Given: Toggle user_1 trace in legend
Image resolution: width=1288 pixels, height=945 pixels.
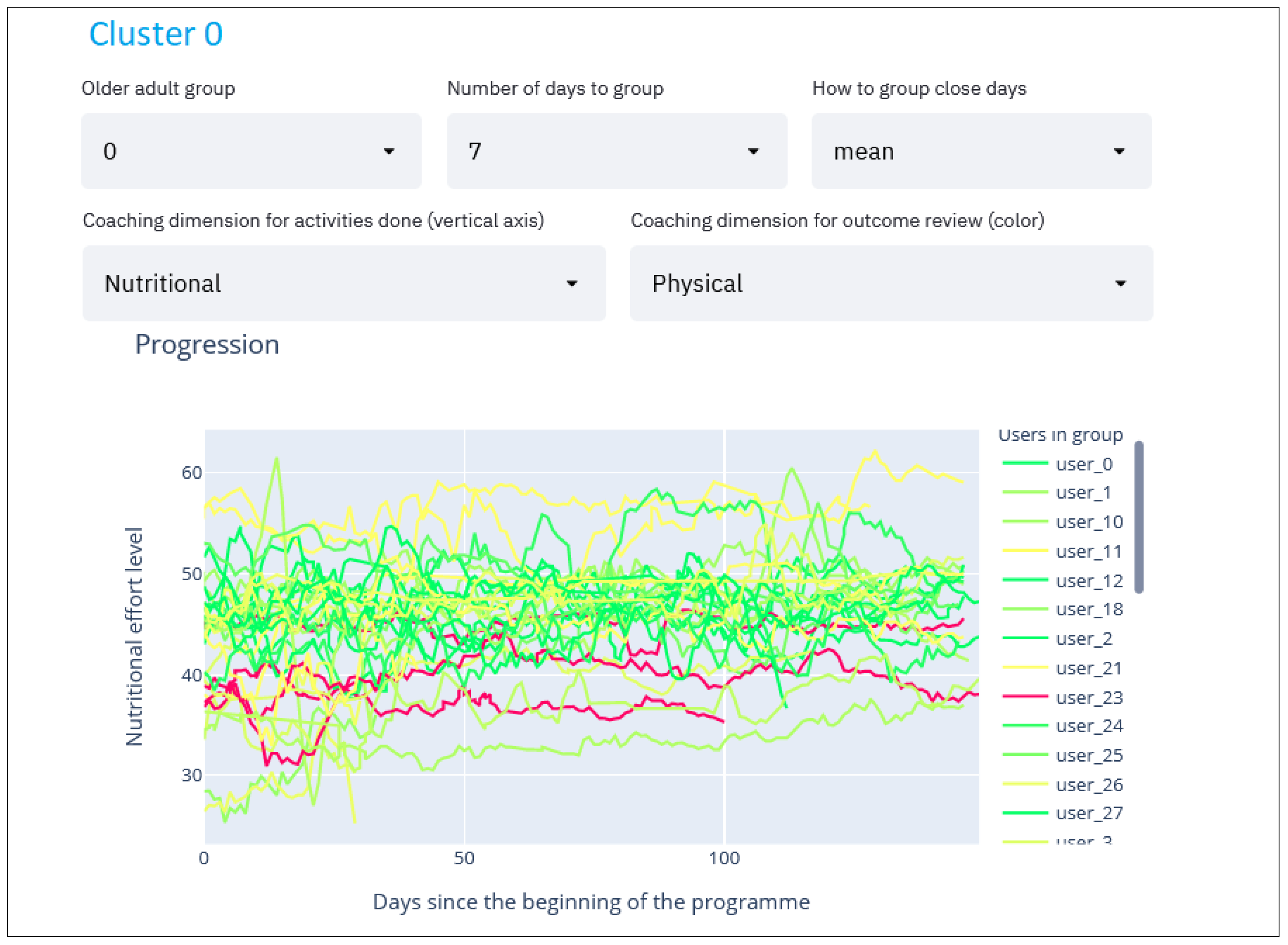Looking at the screenshot, I should (1083, 493).
